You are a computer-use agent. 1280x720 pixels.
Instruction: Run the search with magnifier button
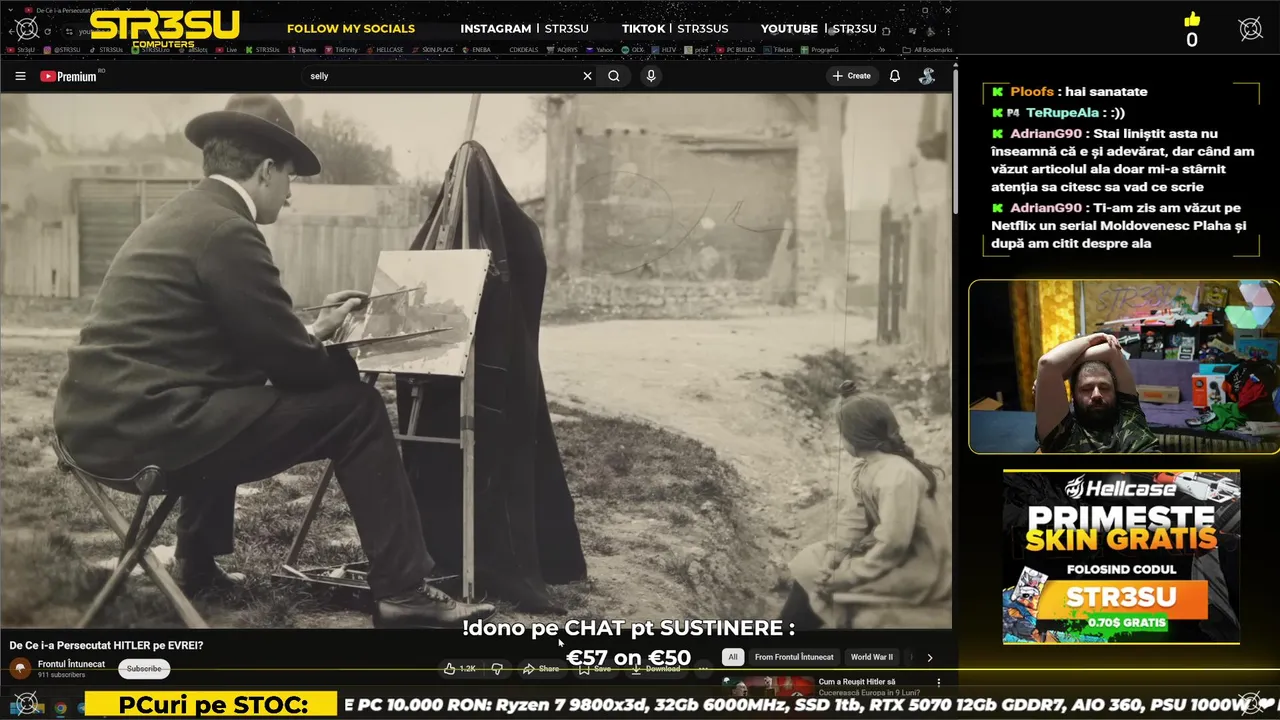(614, 76)
